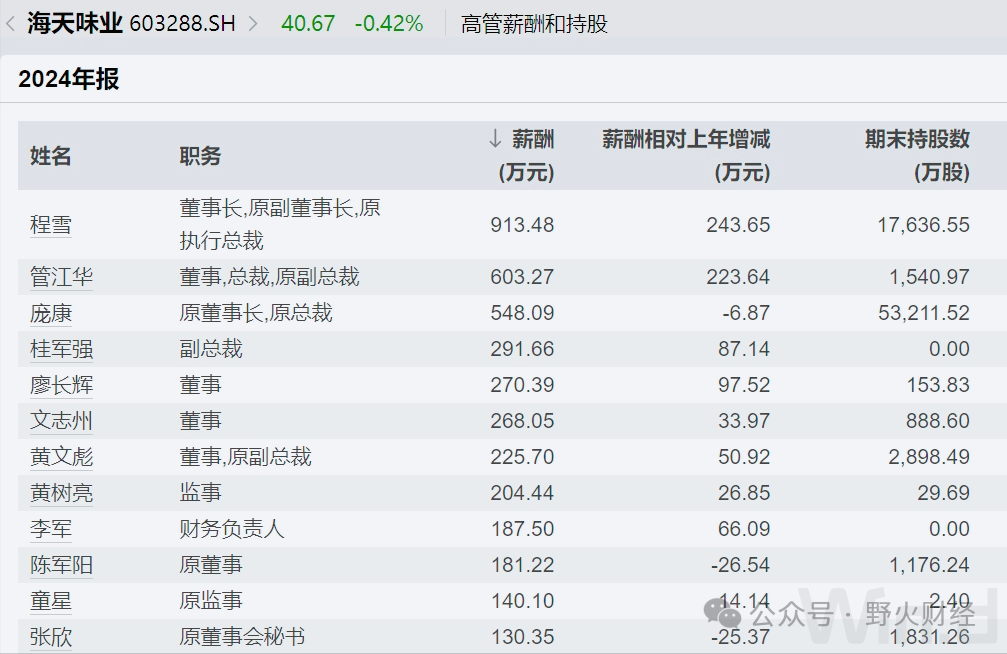Select stock code 603288.SH

pos(182,24)
